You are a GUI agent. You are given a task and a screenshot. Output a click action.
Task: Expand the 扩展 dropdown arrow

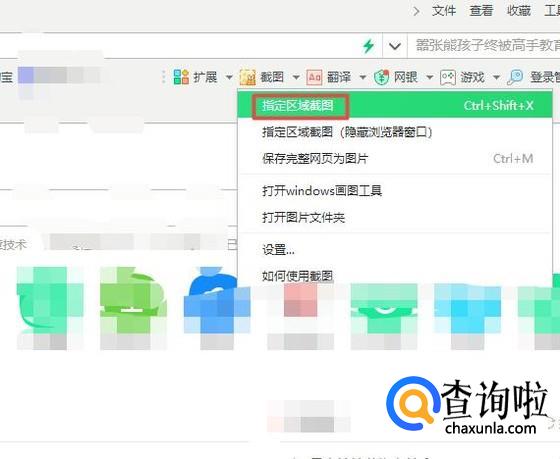[229, 77]
